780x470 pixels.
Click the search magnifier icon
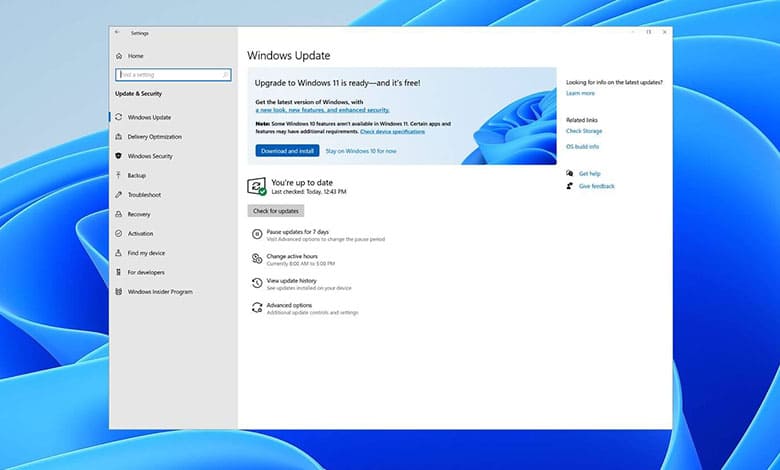(225, 75)
